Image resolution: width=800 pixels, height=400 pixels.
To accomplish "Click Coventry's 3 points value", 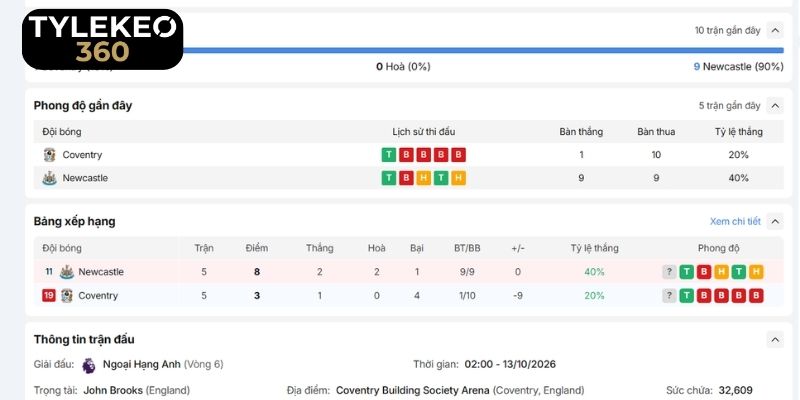I will (257, 295).
